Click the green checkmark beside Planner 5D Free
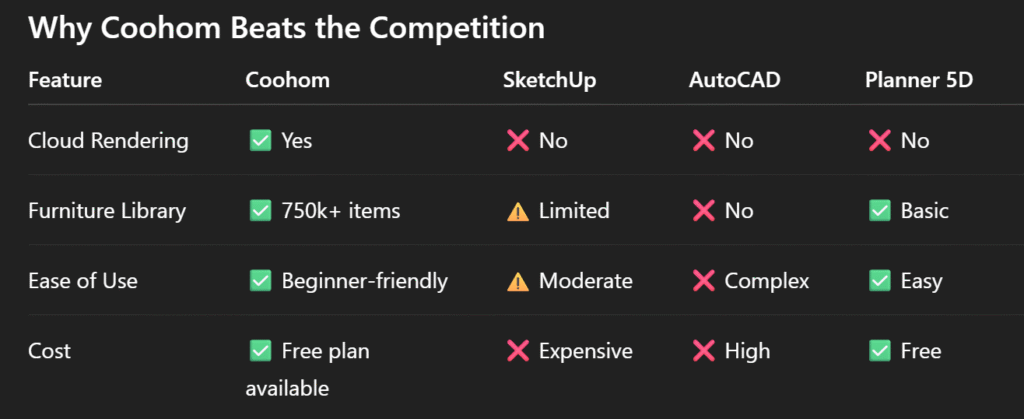 [880, 352]
